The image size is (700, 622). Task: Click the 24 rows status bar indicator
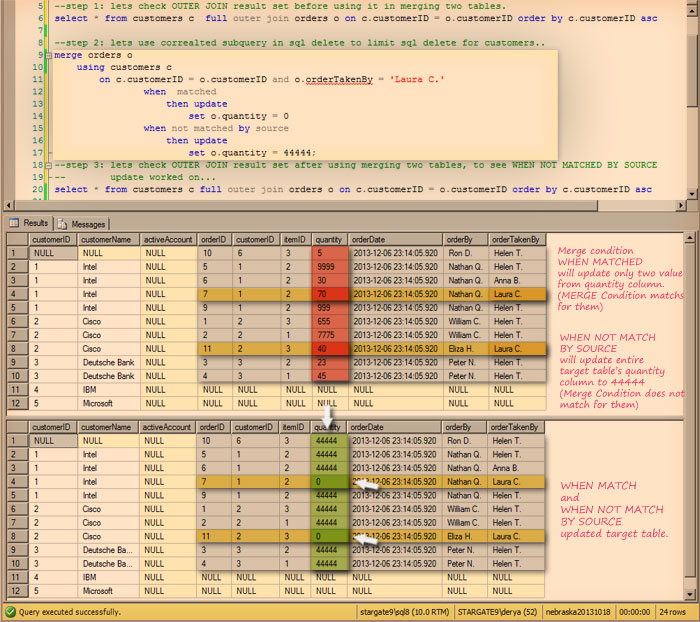pyautogui.click(x=672, y=611)
